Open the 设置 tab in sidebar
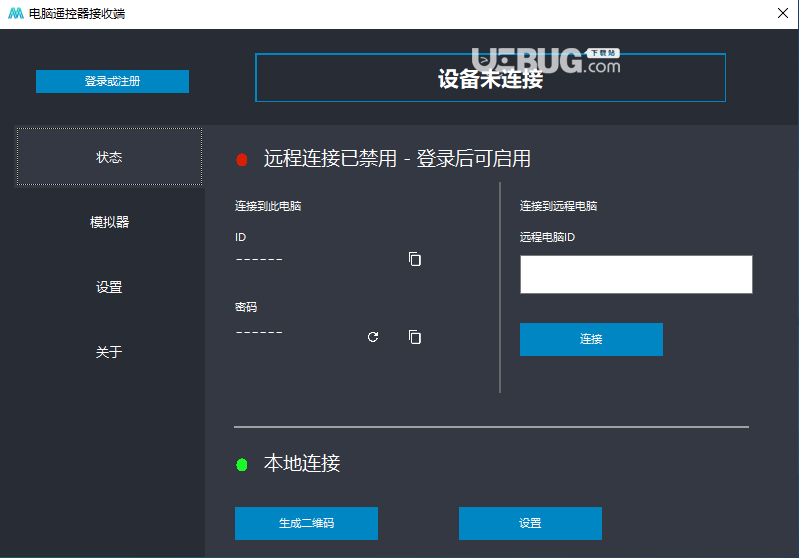 (x=109, y=287)
